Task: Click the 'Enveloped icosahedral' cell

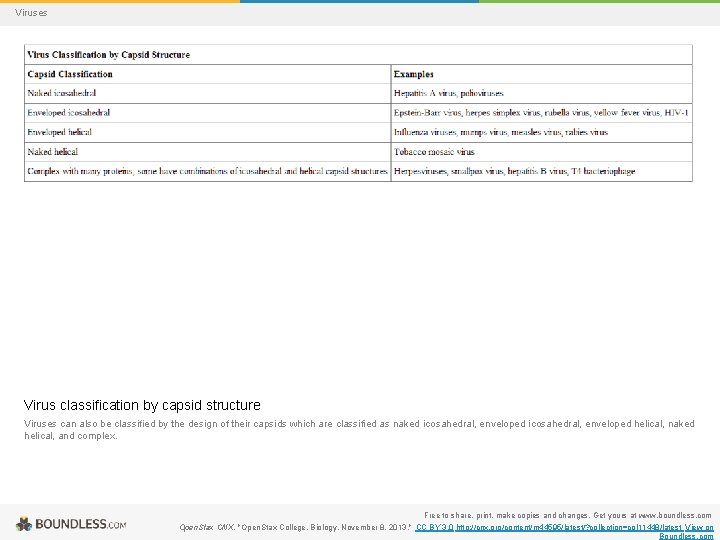Action: (x=208, y=112)
